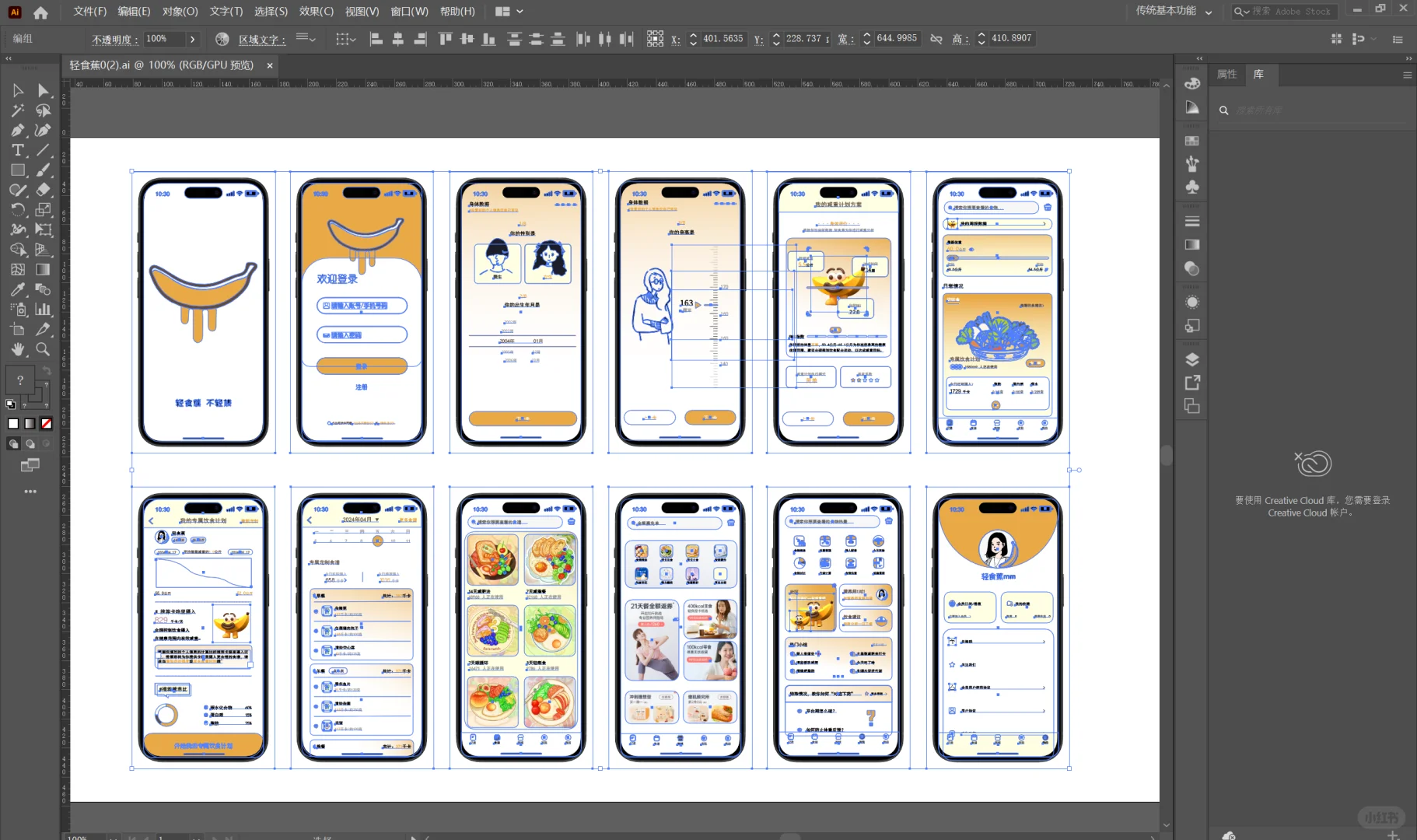Image resolution: width=1417 pixels, height=840 pixels.
Task: Open the Swatches panel from the right dock
Action: pos(1192,141)
